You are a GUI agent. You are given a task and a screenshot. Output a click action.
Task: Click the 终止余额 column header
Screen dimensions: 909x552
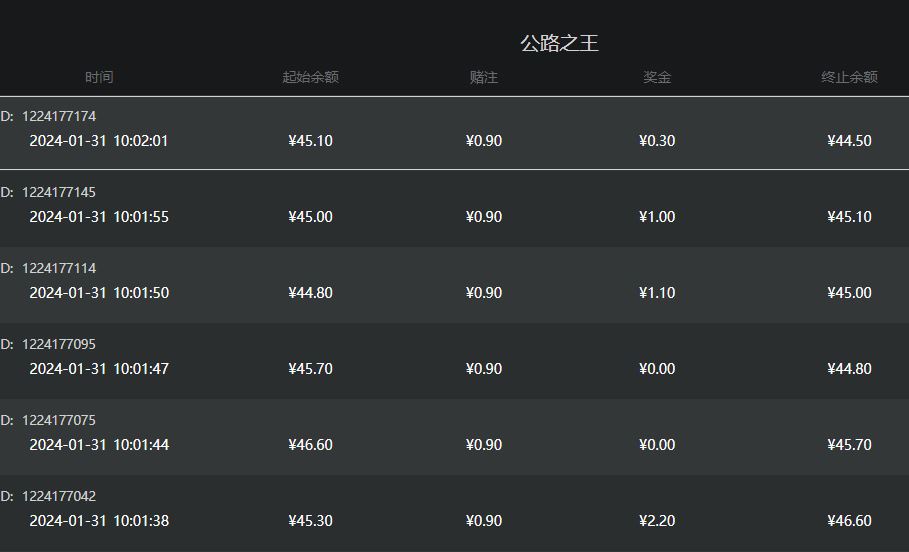[849, 77]
